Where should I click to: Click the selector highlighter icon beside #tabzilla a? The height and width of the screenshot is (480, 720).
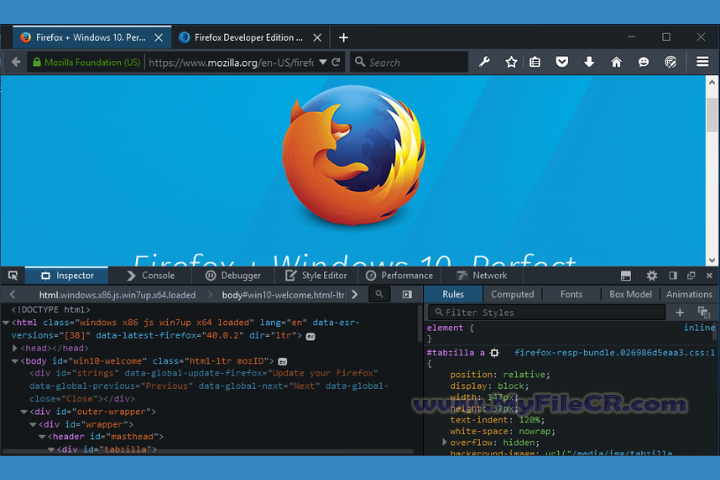(x=495, y=353)
